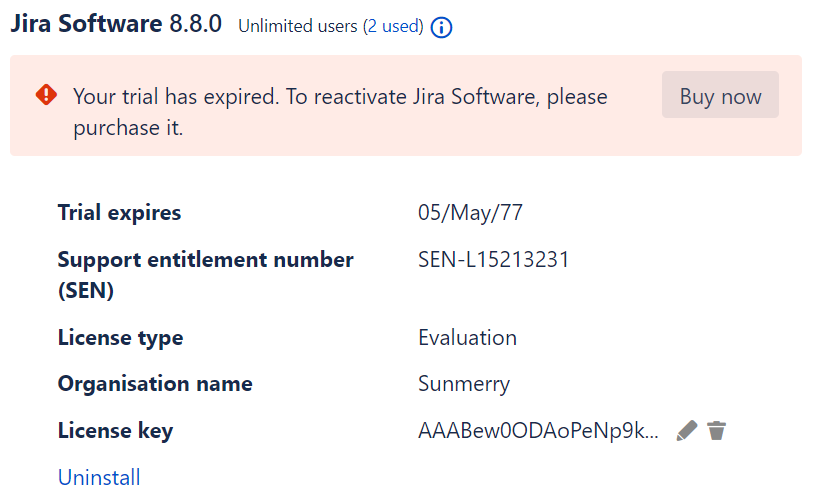Click the red warning diamond icon

46,95
